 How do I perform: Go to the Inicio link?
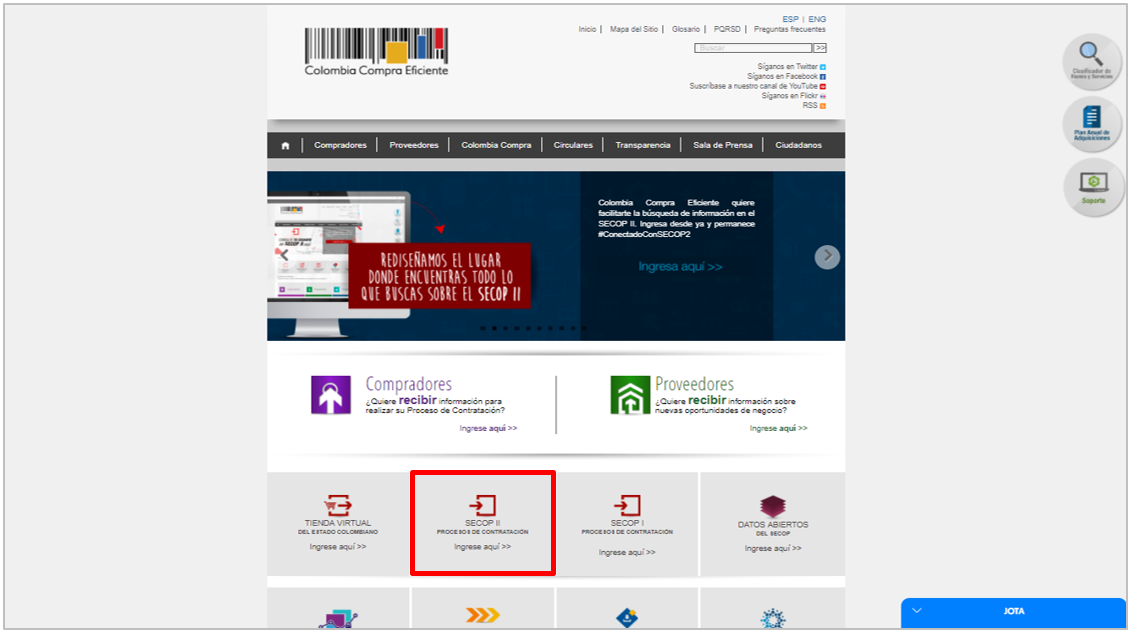pyautogui.click(x=587, y=30)
